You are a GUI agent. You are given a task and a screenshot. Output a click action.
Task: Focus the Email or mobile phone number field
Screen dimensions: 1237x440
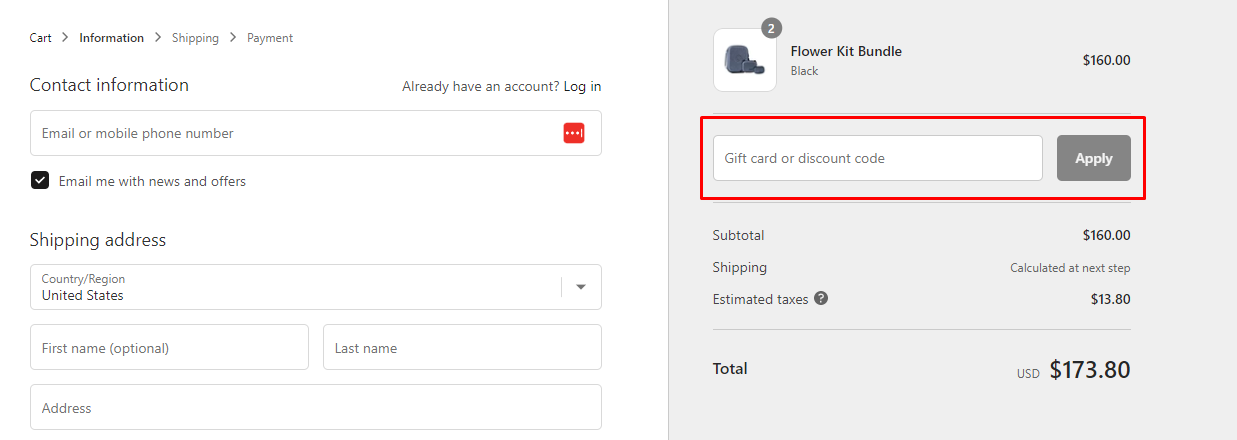click(x=316, y=133)
